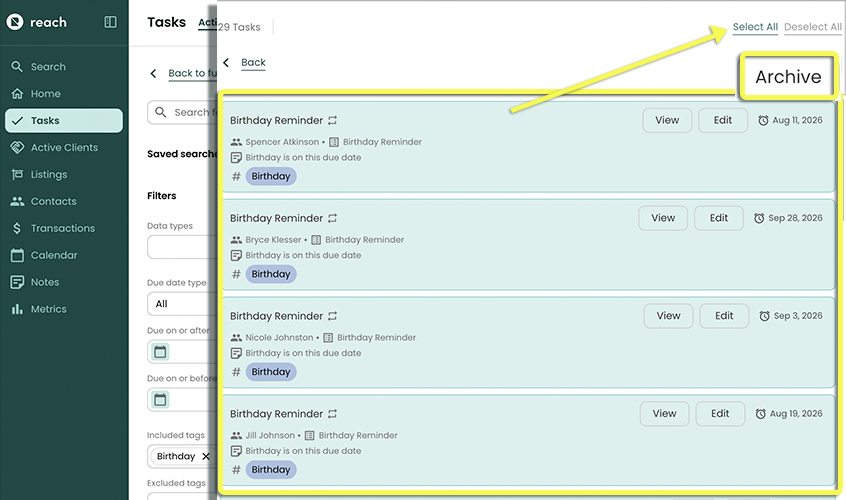The height and width of the screenshot is (500, 846).
Task: Open Listings section
Action: [49, 175]
